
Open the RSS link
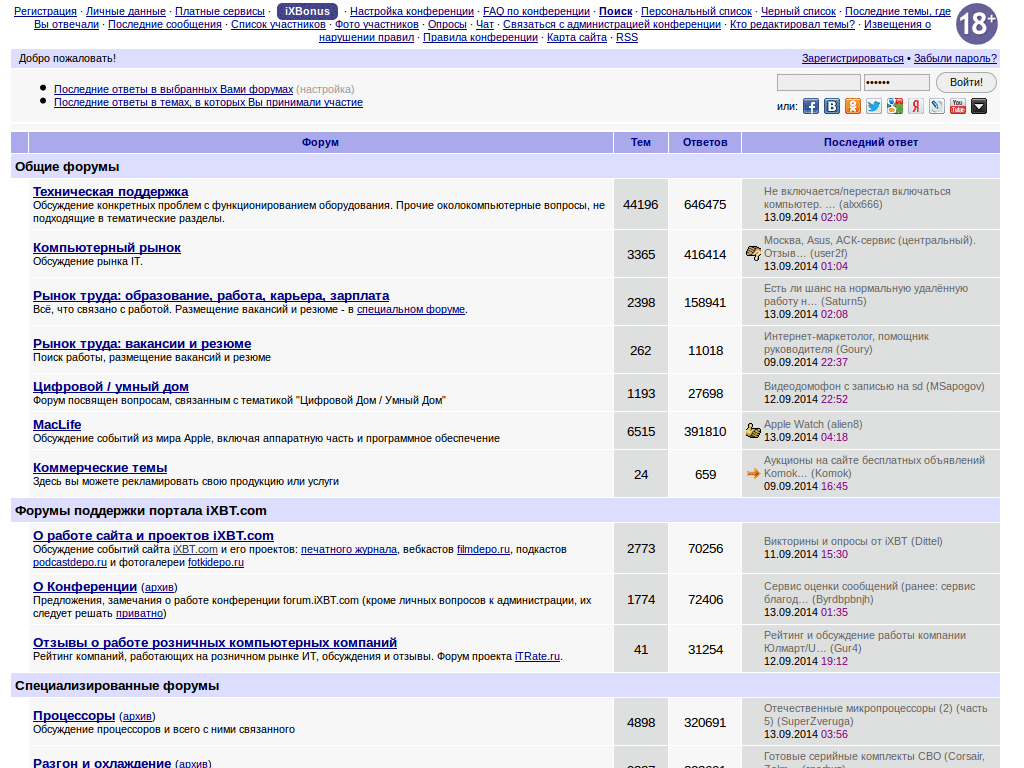[x=627, y=37]
